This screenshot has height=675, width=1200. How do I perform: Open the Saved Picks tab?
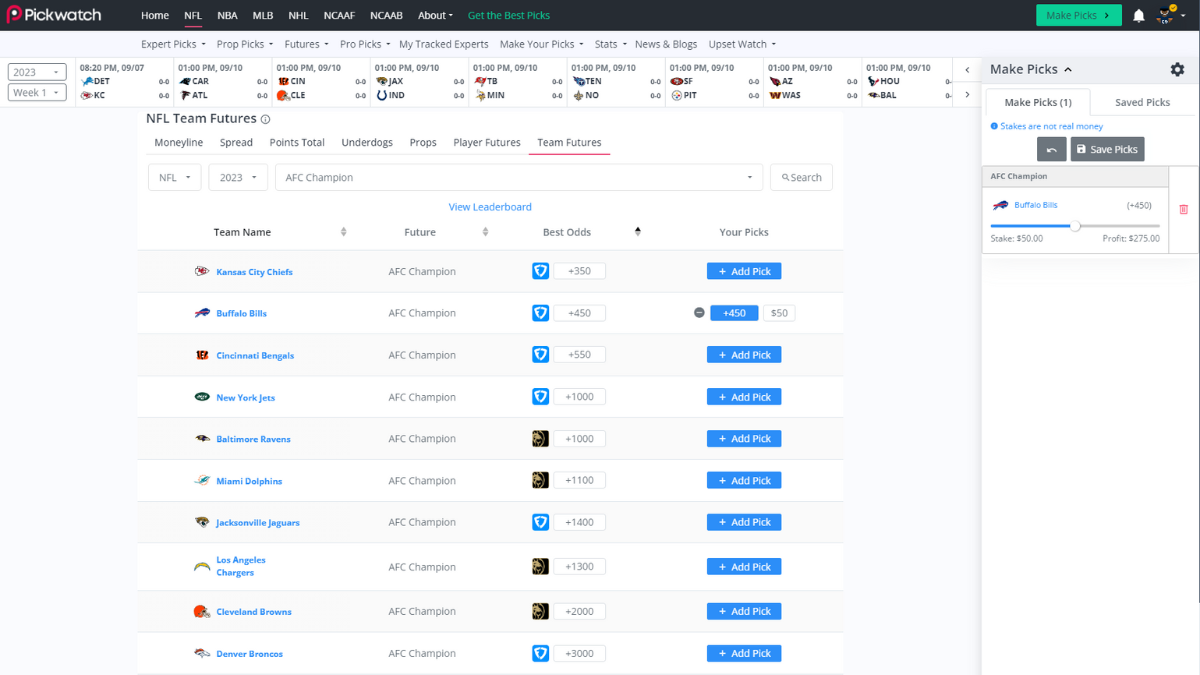click(1142, 102)
